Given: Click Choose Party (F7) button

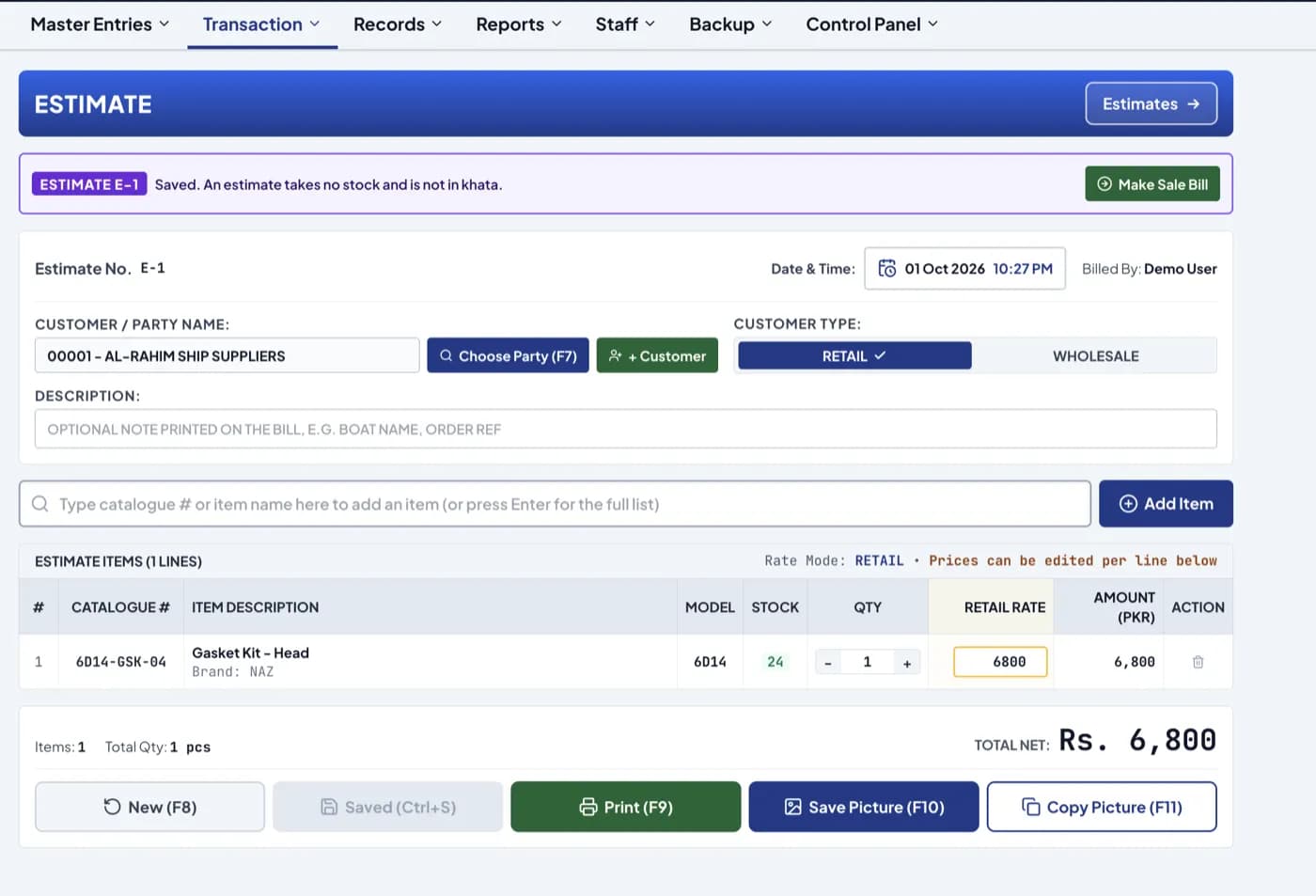Looking at the screenshot, I should point(508,356).
